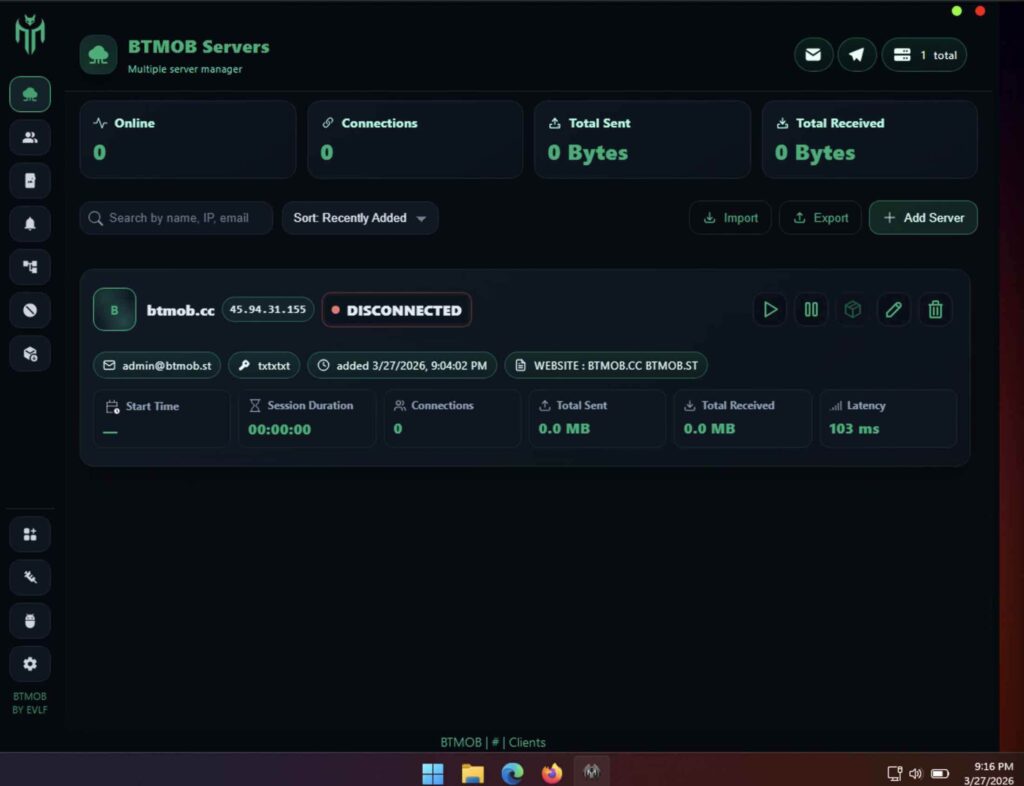Click the BTMOB wolf logo

pos(30,35)
